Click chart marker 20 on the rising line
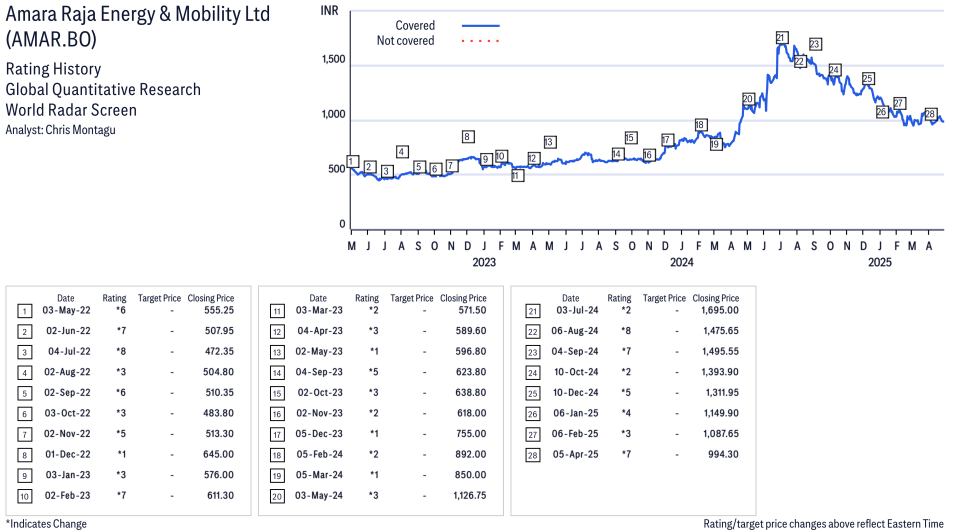The height and width of the screenshot is (530, 955). point(749,99)
